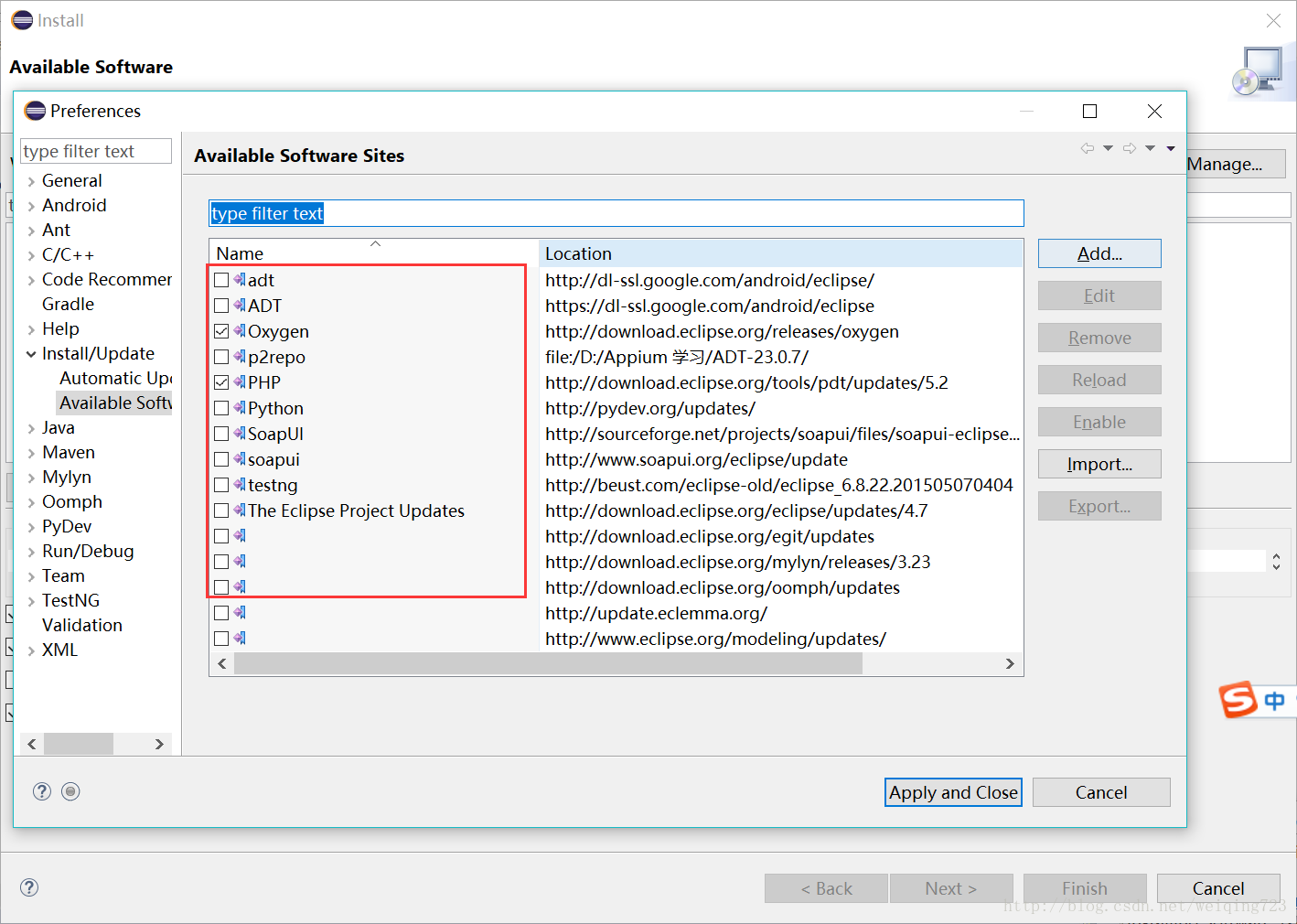Select the modeling/updates location row

click(x=715, y=639)
